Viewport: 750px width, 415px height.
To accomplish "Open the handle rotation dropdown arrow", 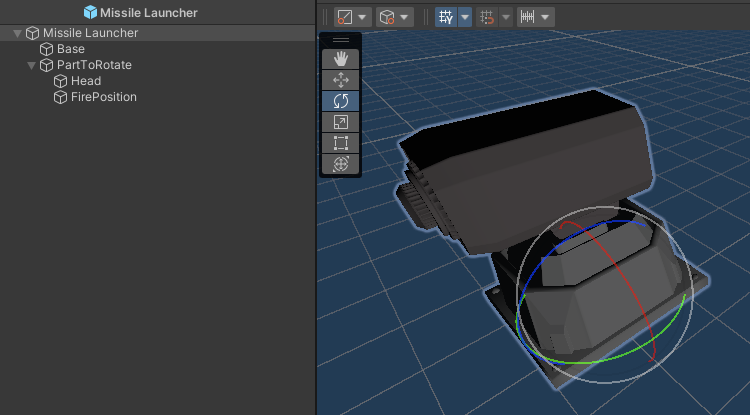I will tap(404, 17).
